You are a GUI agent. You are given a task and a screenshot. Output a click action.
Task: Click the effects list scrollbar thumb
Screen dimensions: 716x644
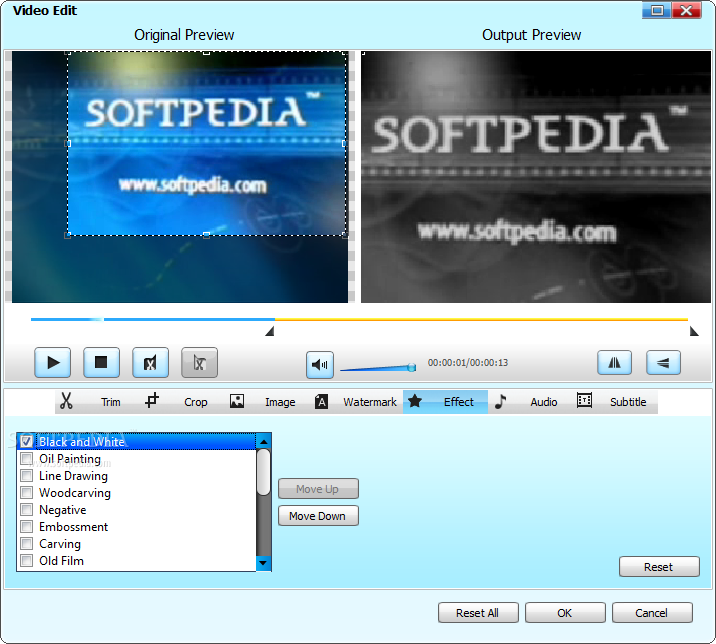263,472
